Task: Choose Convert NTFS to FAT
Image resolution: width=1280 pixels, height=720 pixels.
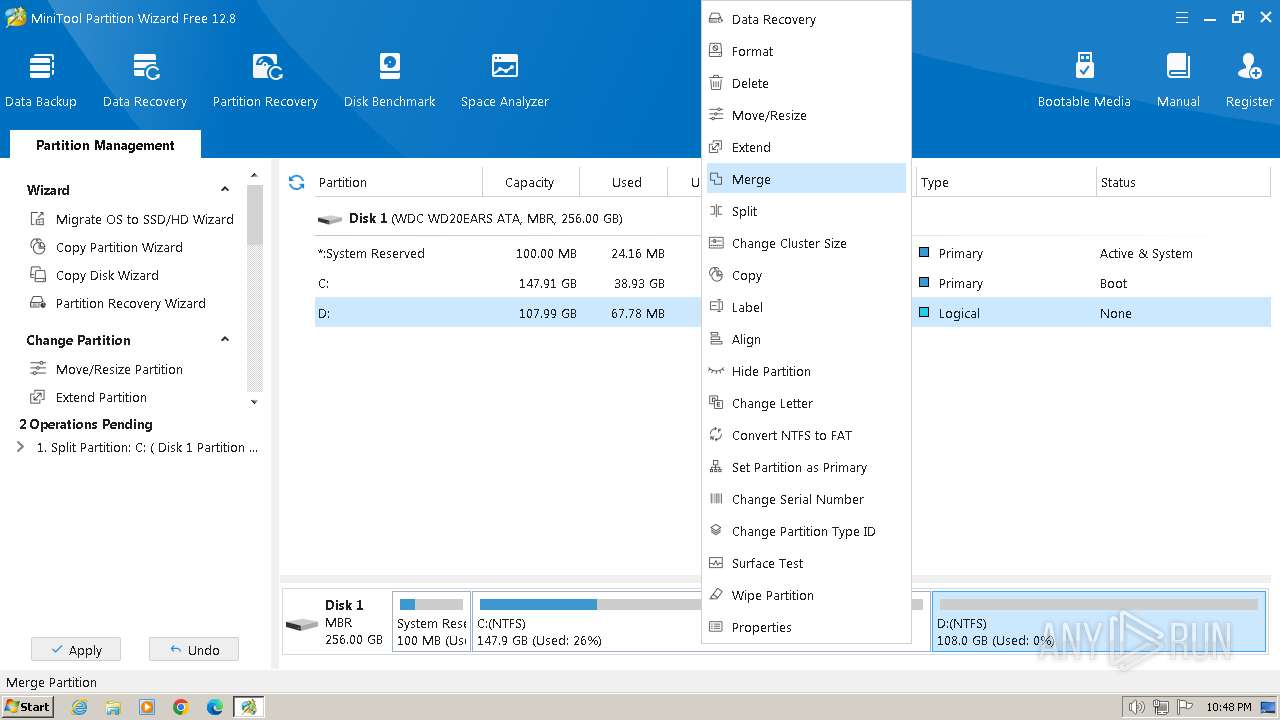Action: (x=806, y=435)
